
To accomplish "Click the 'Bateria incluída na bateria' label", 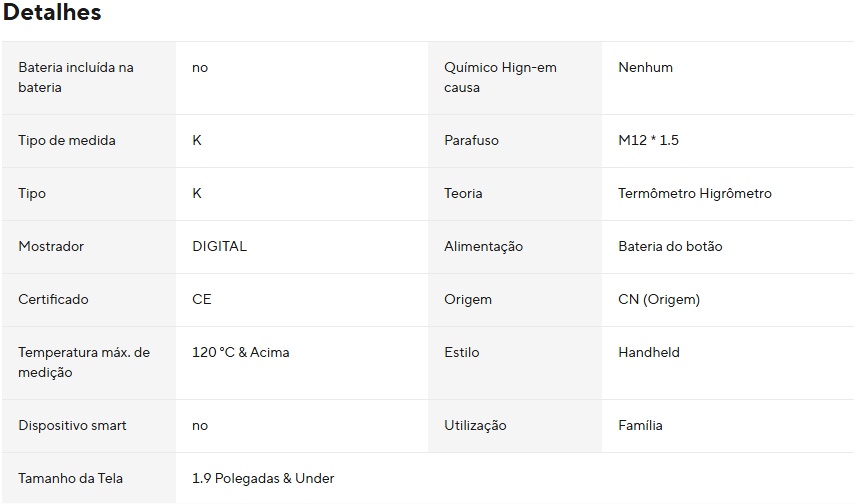I will (76, 77).
